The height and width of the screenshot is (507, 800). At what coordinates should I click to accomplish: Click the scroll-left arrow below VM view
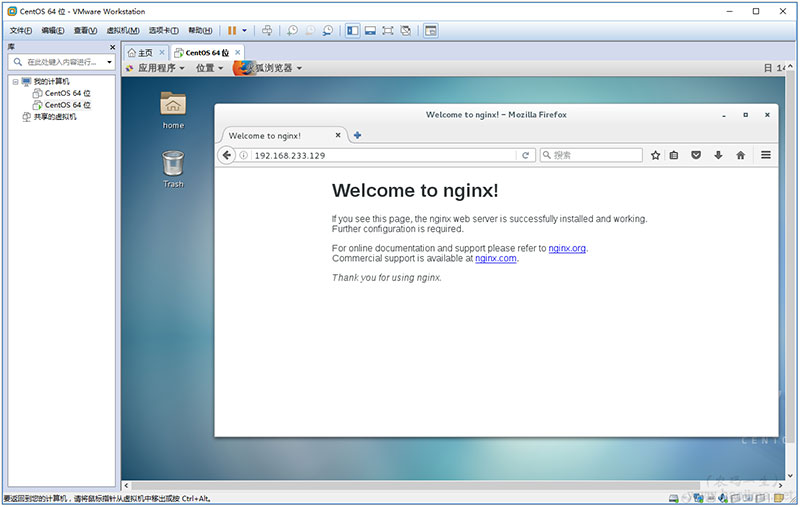pyautogui.click(x=127, y=486)
